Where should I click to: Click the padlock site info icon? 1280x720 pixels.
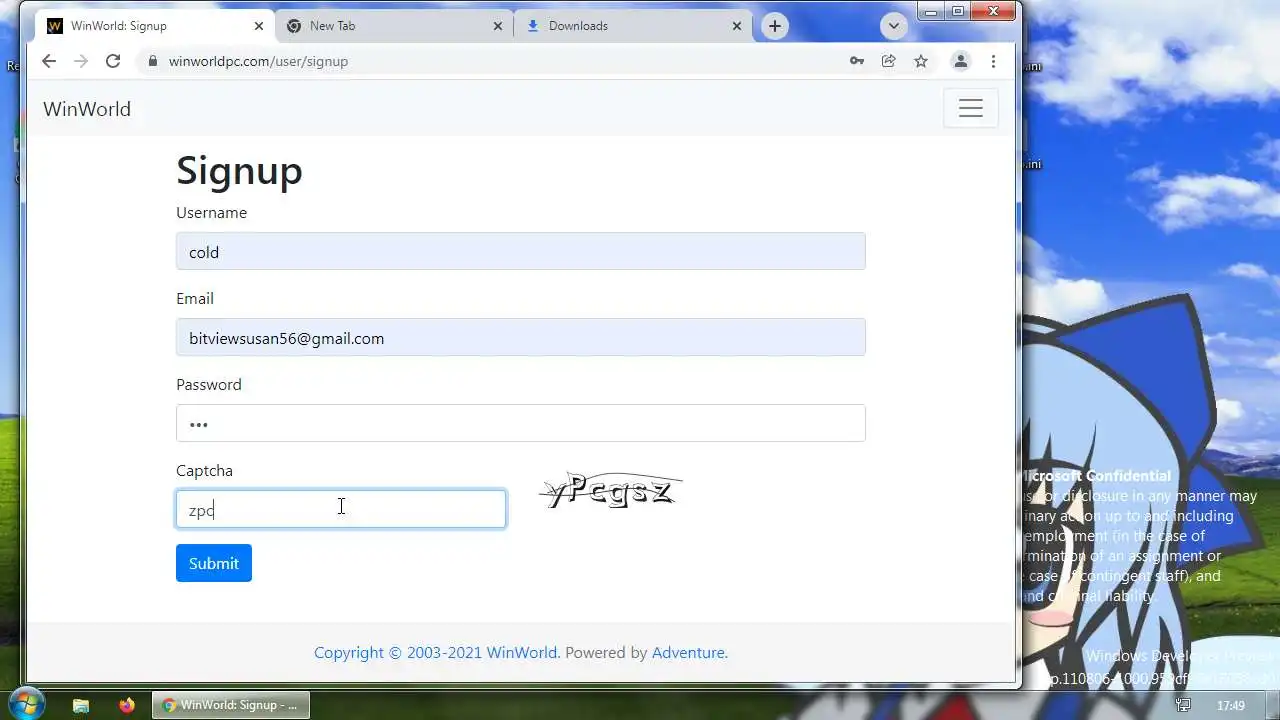click(153, 61)
